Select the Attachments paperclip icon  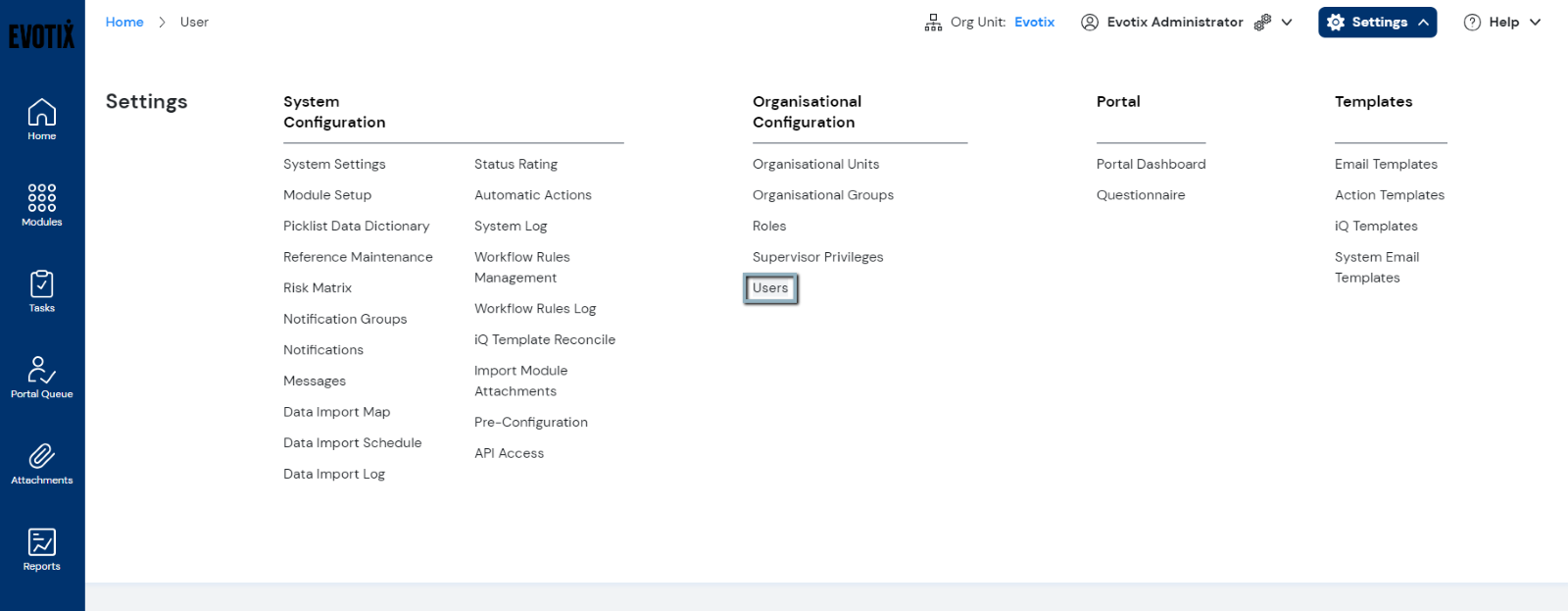[40, 456]
